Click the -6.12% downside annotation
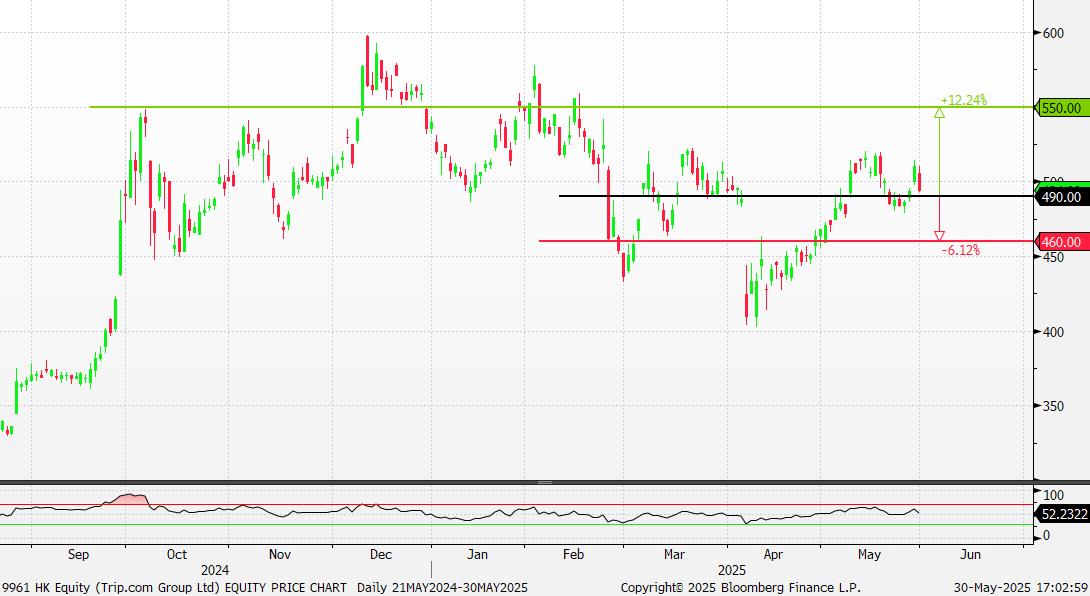Viewport: 1090px width, 596px height. tap(961, 250)
